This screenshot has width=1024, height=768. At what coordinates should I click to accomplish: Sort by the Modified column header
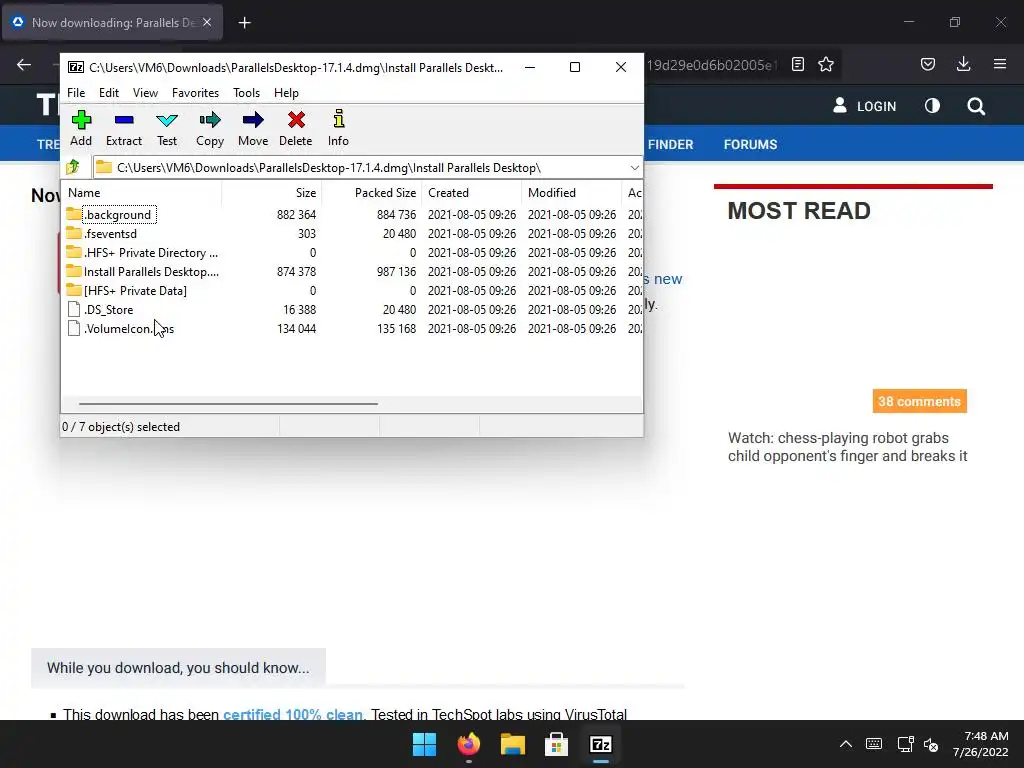pyautogui.click(x=571, y=193)
